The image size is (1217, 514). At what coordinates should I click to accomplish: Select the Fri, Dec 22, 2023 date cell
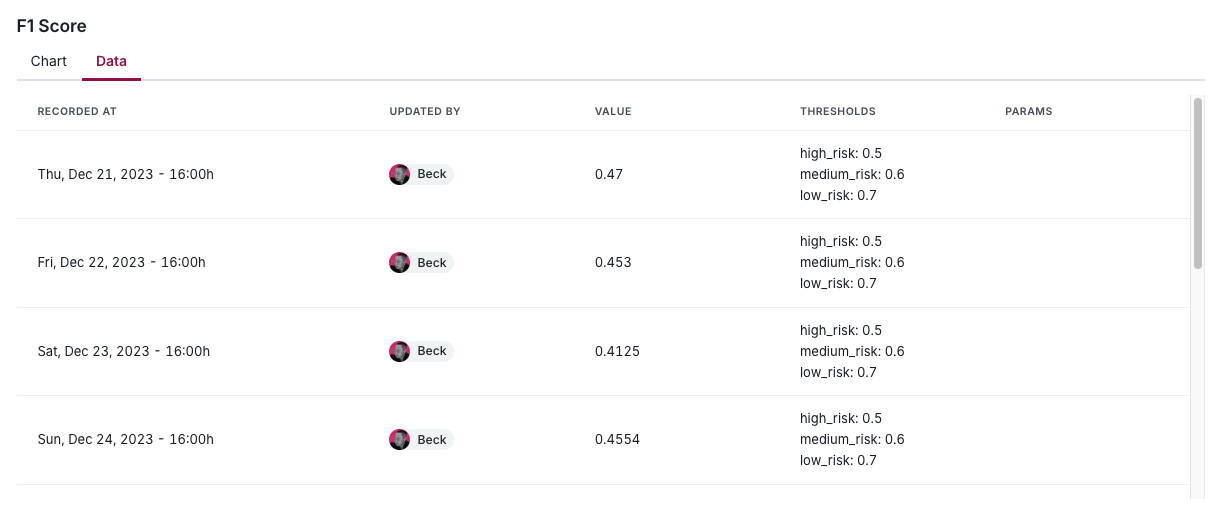click(121, 263)
